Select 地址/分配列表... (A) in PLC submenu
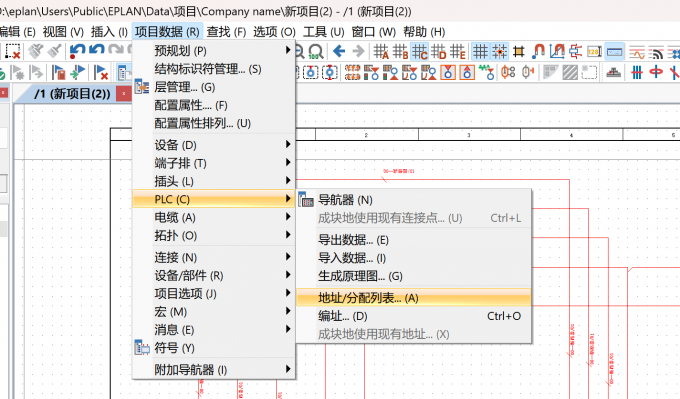This screenshot has height=399, width=680. click(x=413, y=298)
